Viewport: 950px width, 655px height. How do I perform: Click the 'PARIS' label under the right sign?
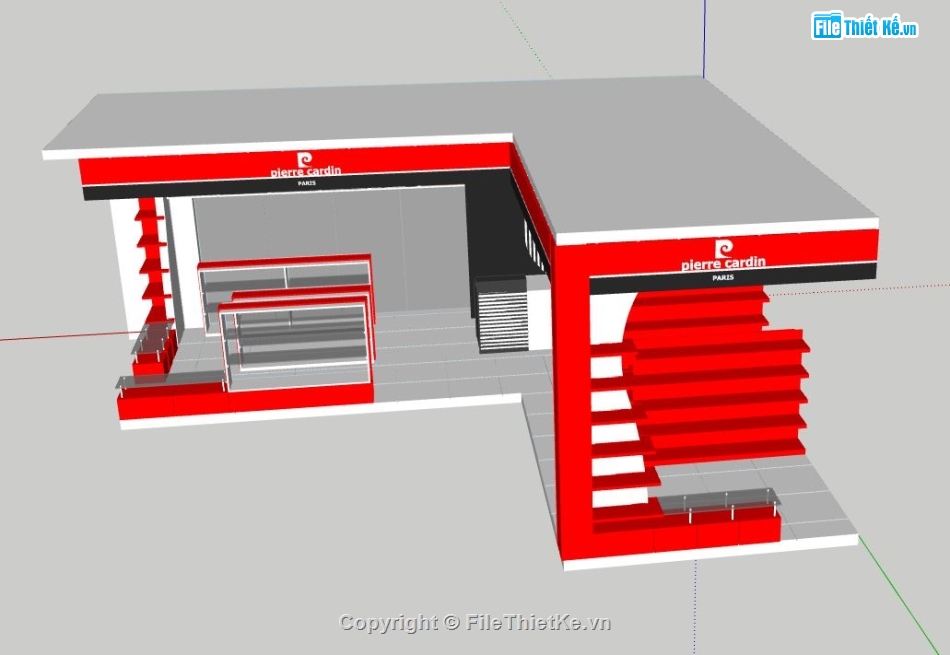723,278
